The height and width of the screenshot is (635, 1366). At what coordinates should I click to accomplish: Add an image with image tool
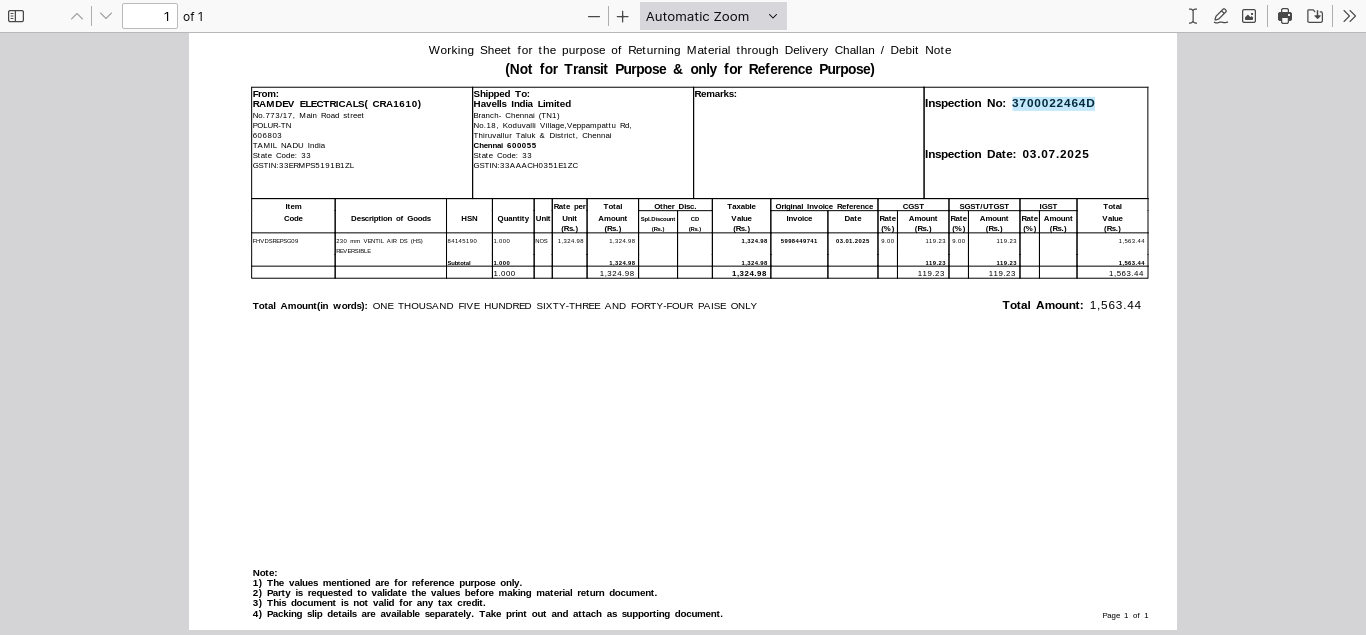(1249, 16)
